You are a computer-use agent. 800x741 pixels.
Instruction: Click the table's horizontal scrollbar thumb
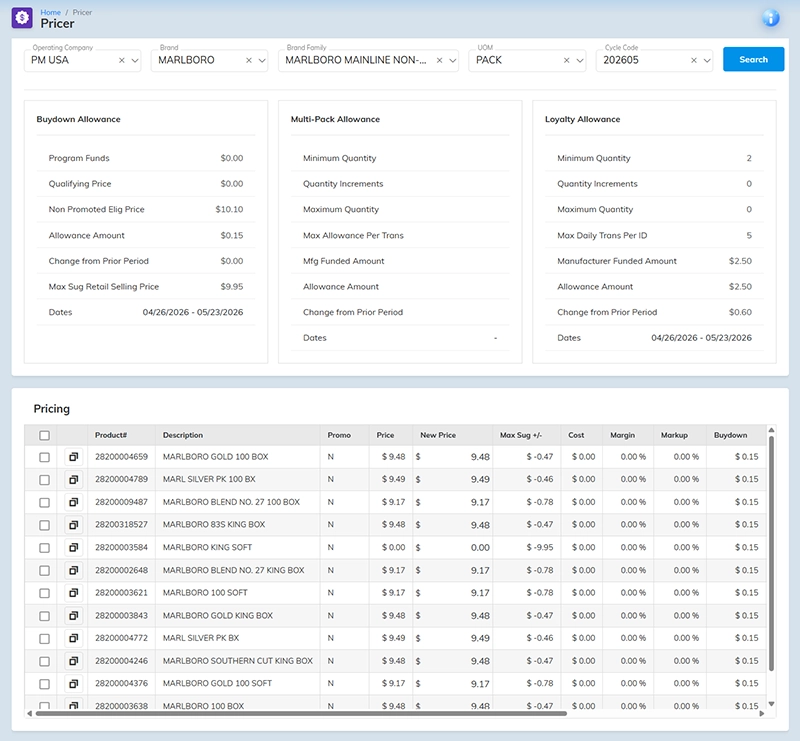[x=301, y=713]
